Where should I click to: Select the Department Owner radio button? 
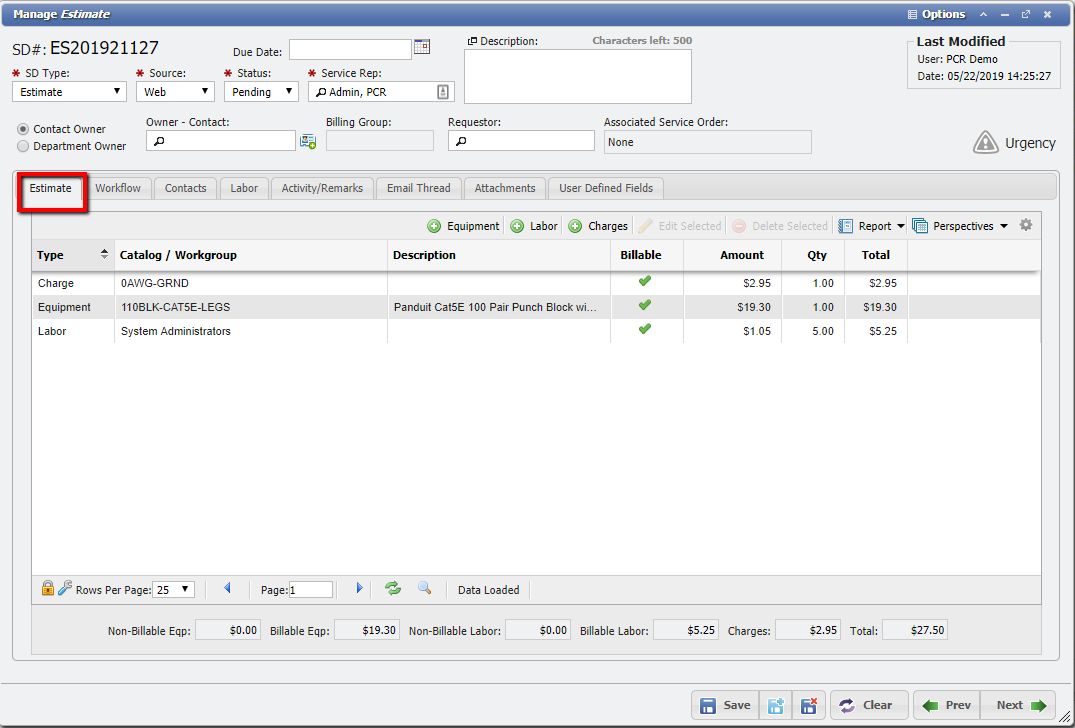23,146
